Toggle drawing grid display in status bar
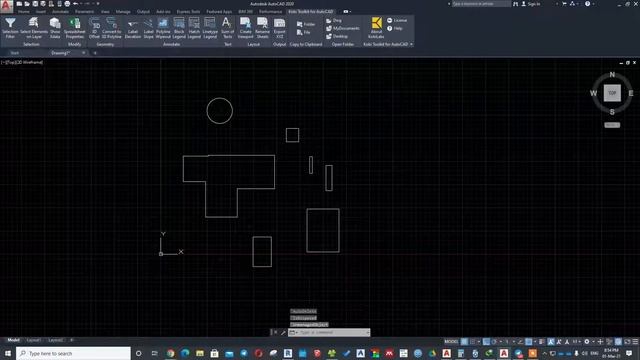The width and height of the screenshot is (640, 360). click(464, 341)
